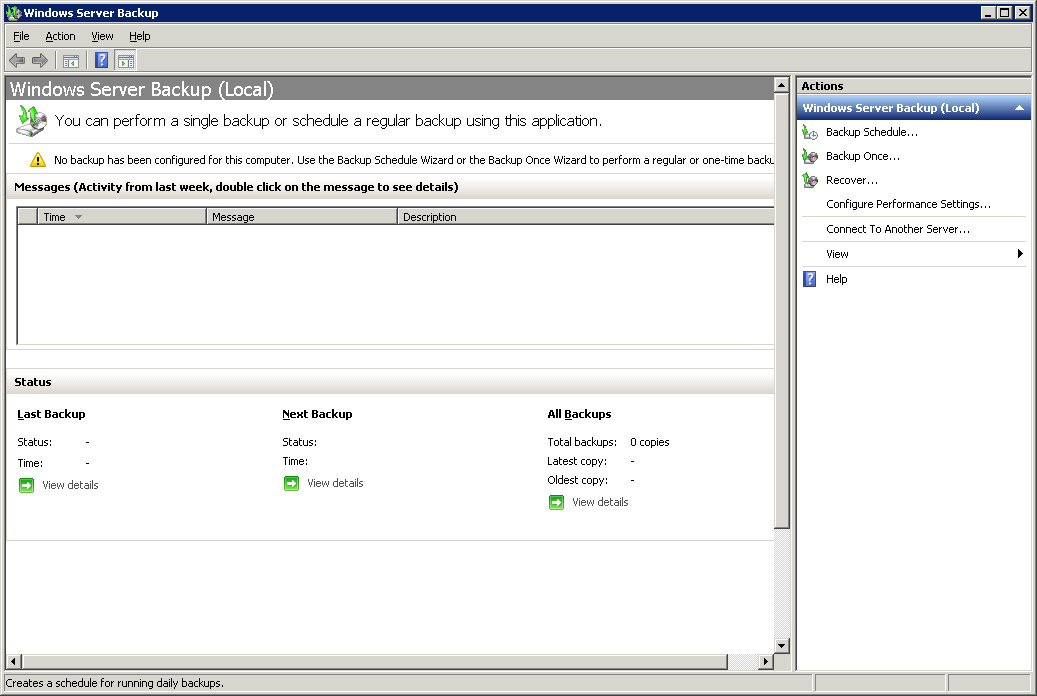Screen dimensions: 1037x696
Task: Click the status bar schedule description
Action: click(x=114, y=683)
